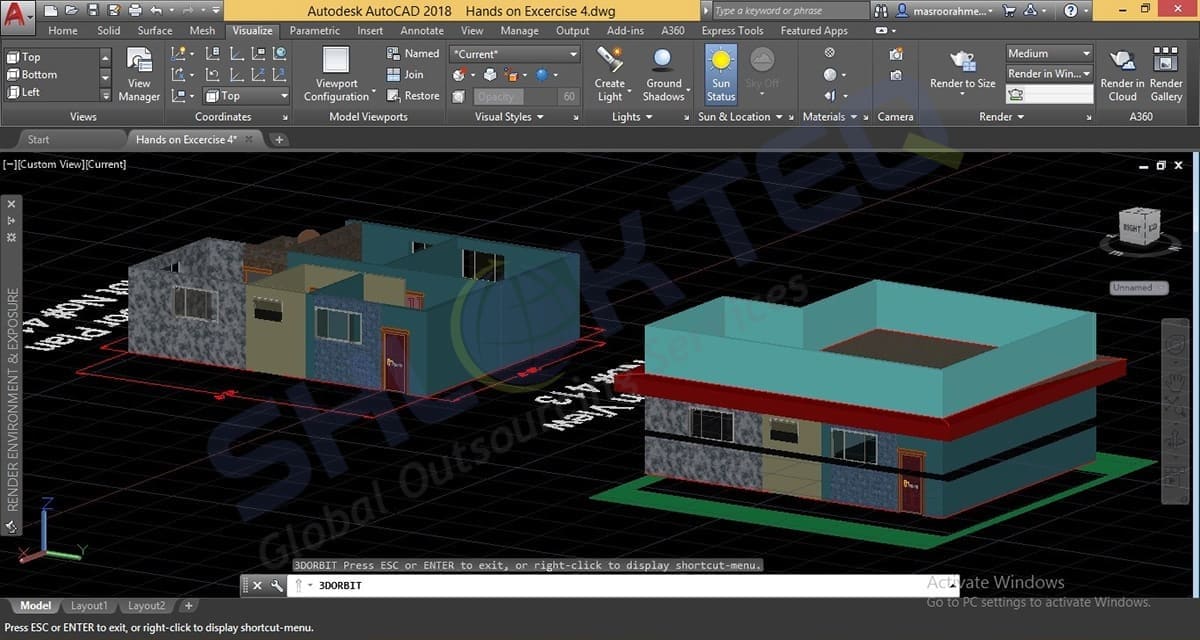The width and height of the screenshot is (1200, 640).
Task: Open the Visual Styles *Current* dropdown
Action: click(515, 53)
